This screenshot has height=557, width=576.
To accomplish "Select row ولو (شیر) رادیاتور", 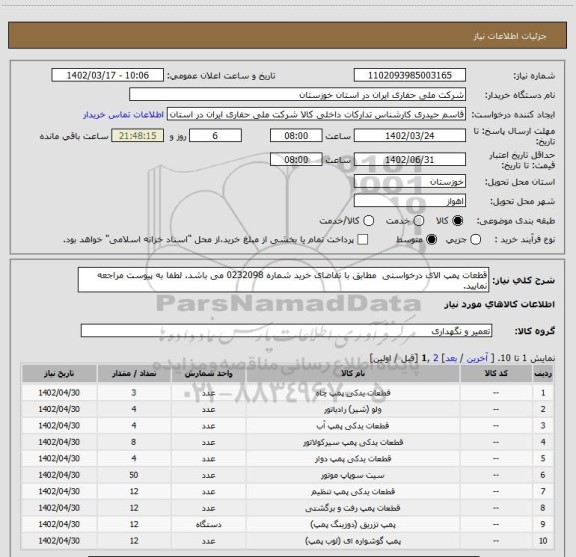I will 287,409.
